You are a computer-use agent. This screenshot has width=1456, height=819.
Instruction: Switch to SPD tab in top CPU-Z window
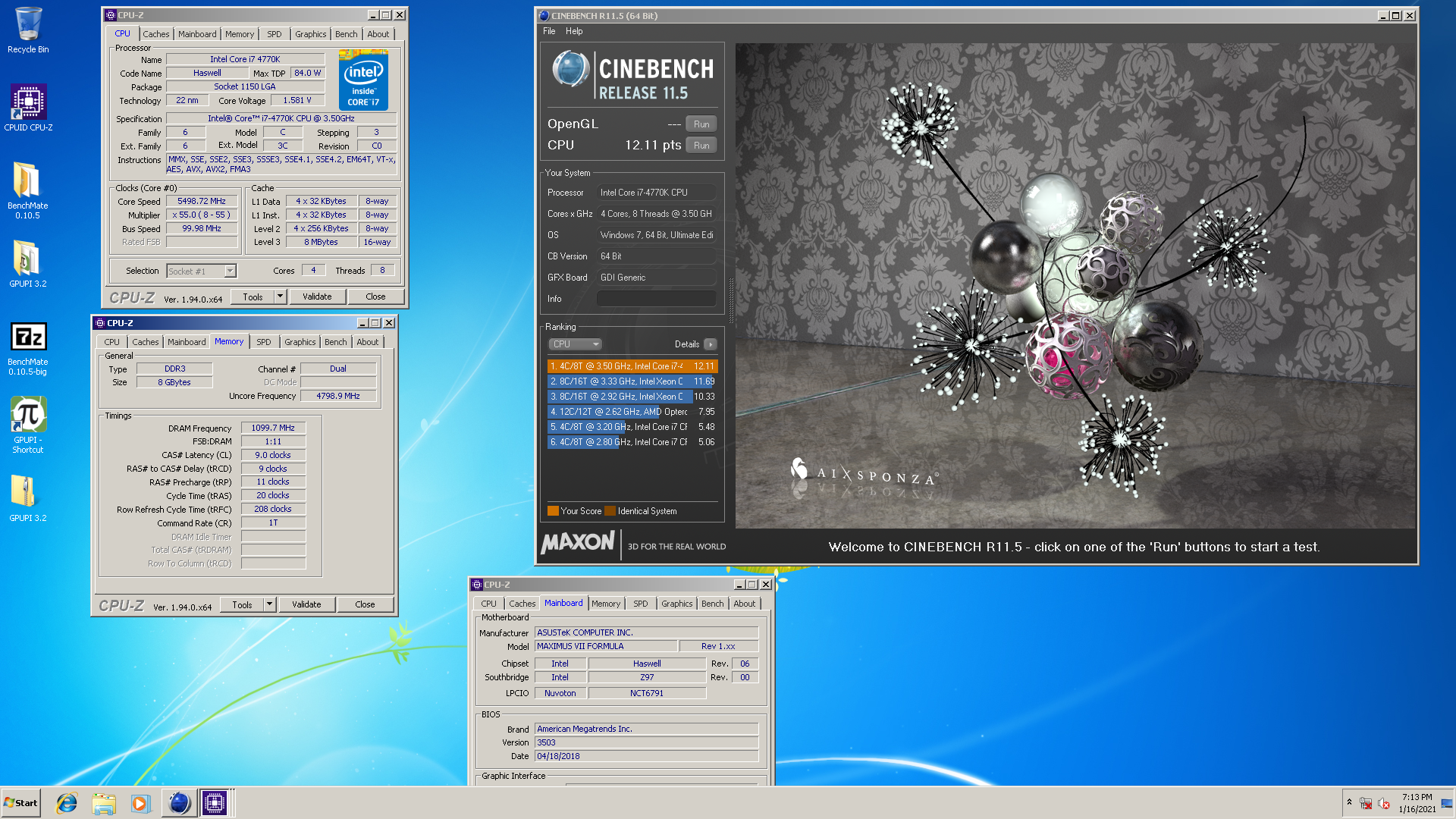275,34
